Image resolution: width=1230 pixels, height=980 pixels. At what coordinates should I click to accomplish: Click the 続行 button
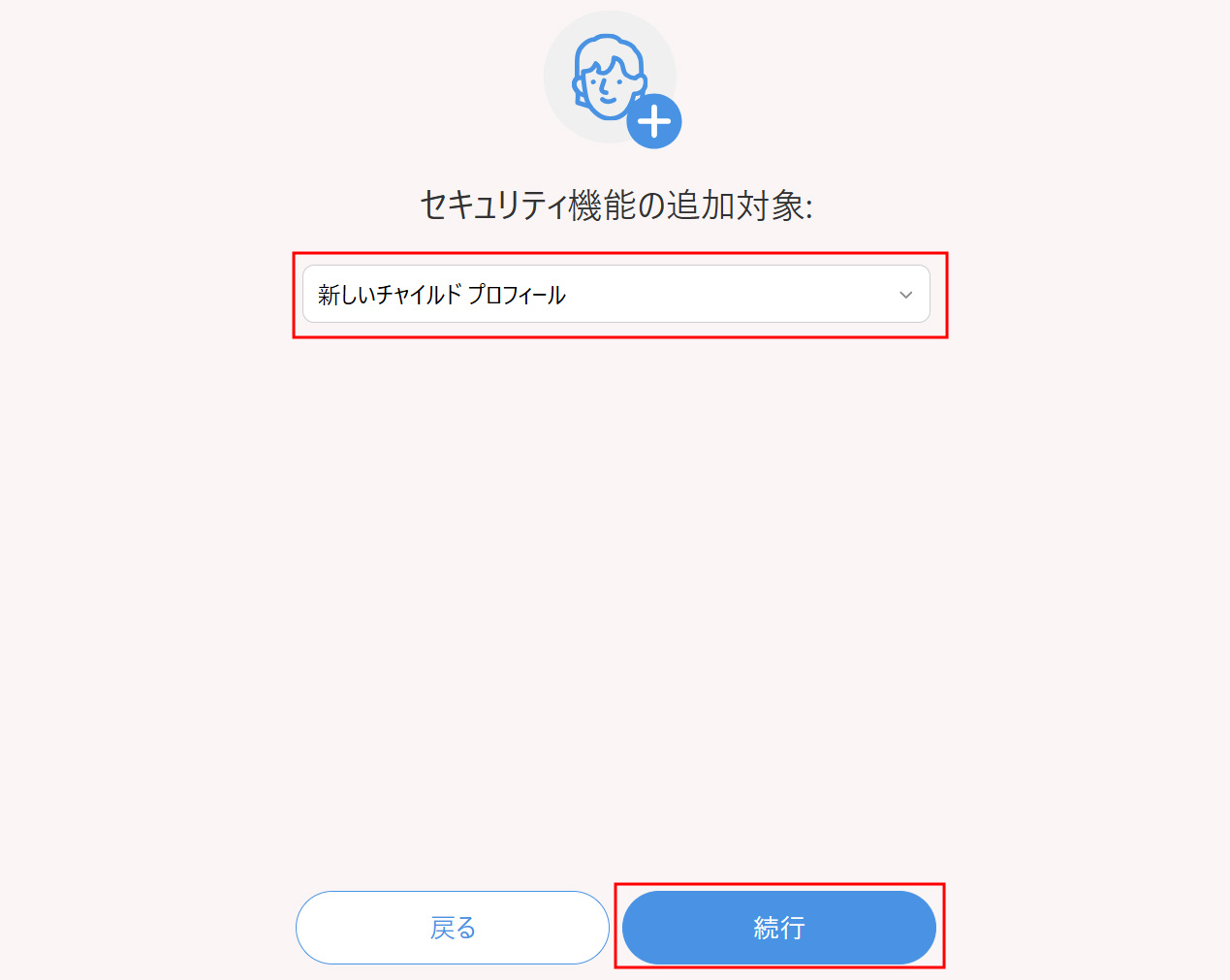(779, 928)
